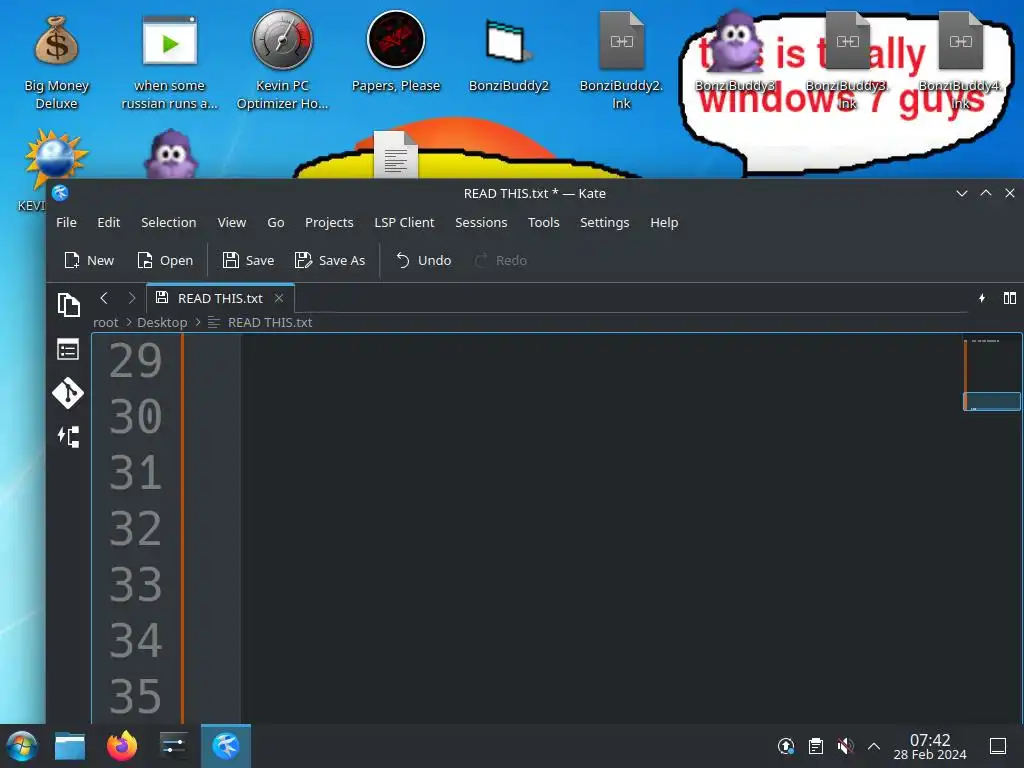Open the Documents sidebar panel icon
Viewport: 1024px width, 768px height.
(x=69, y=305)
